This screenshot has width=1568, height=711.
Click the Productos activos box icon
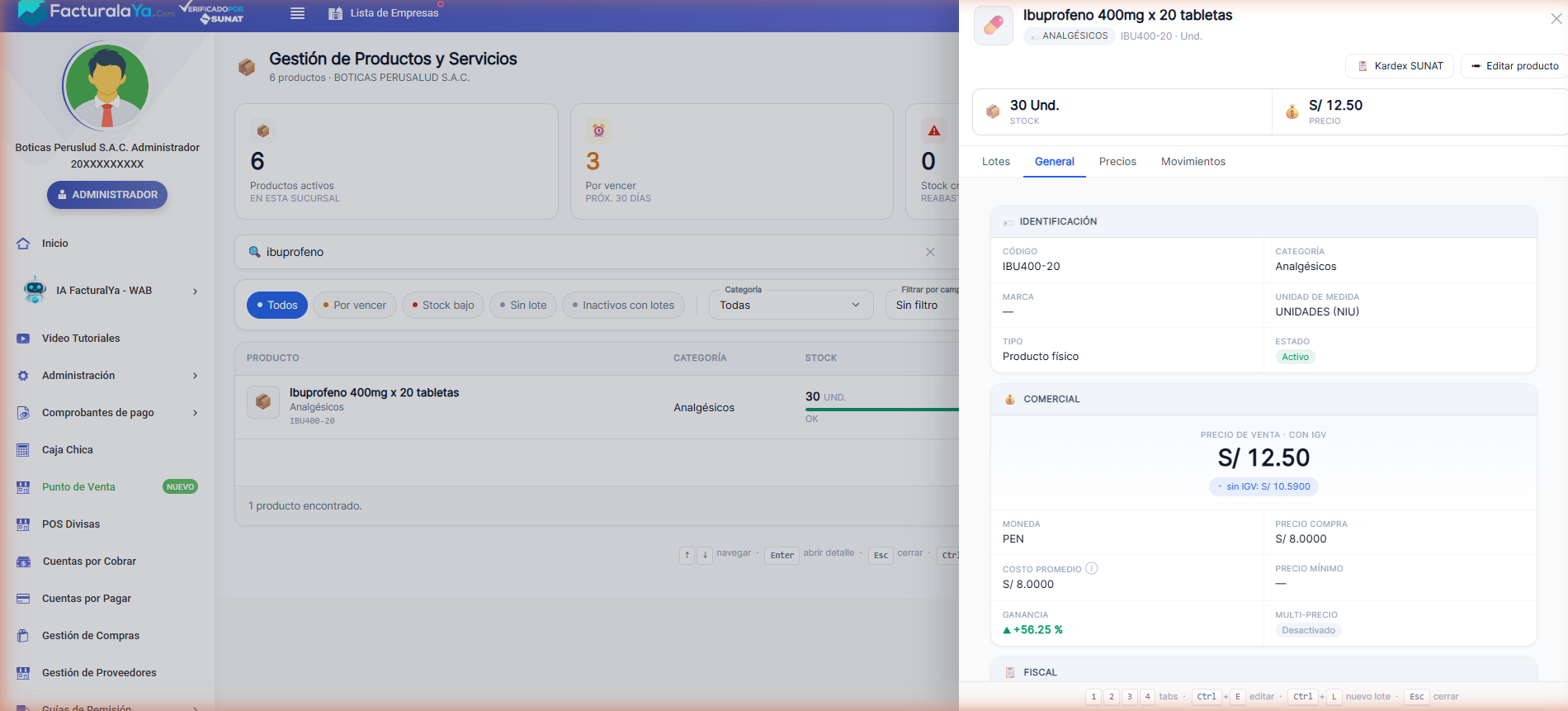pos(263,130)
